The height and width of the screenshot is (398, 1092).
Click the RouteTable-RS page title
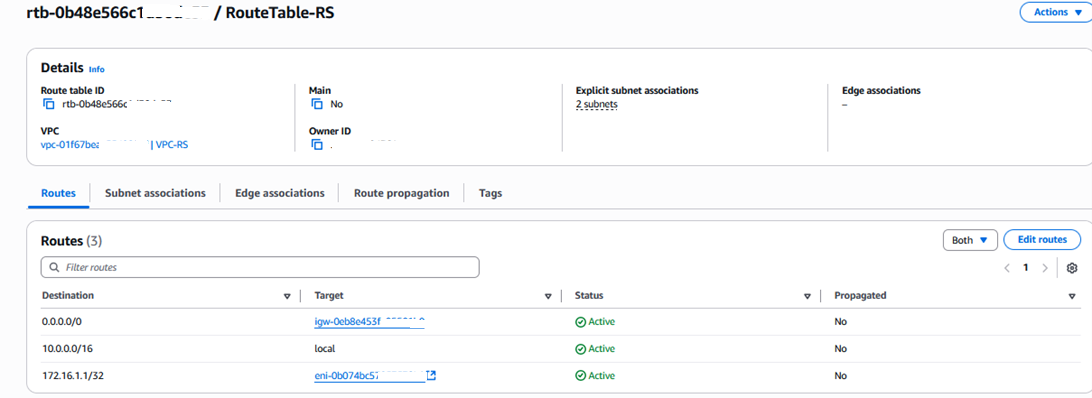pyautogui.click(x=280, y=13)
